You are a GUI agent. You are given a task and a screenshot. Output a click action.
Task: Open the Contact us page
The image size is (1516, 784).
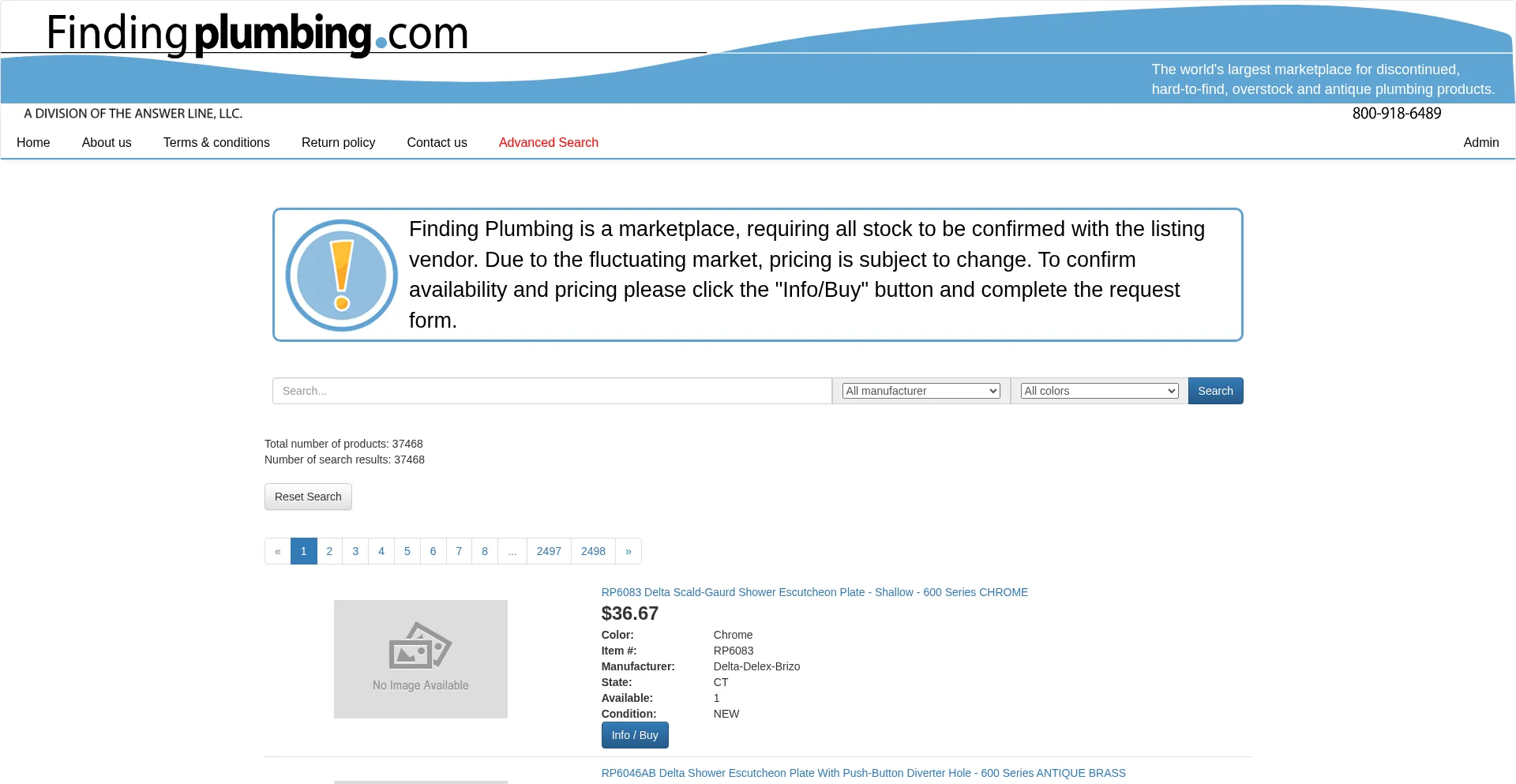click(x=437, y=142)
